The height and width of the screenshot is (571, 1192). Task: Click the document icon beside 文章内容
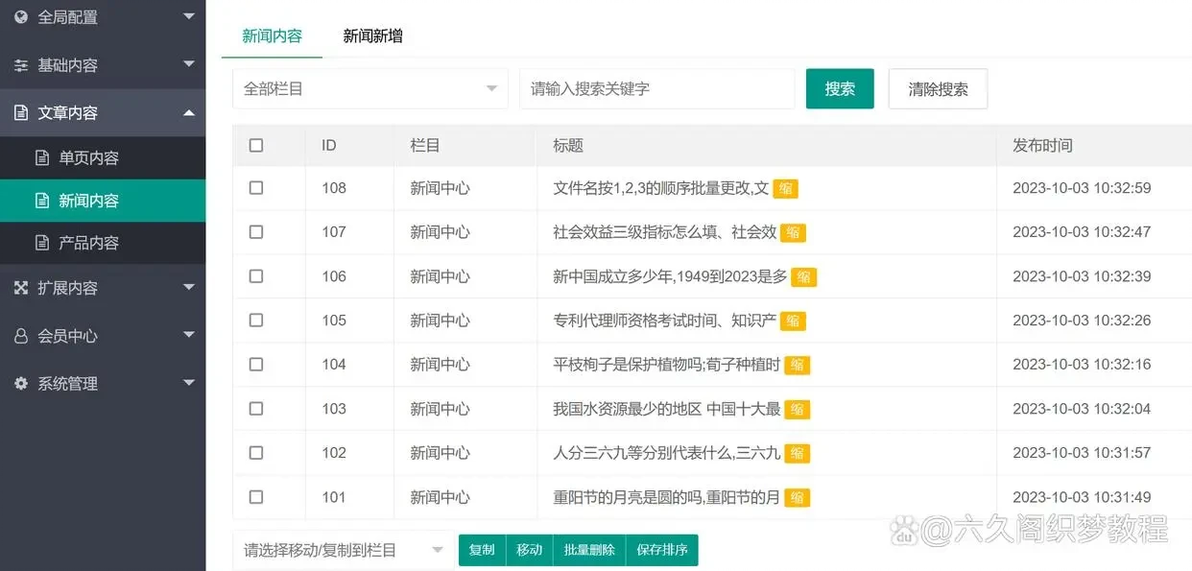[21, 113]
